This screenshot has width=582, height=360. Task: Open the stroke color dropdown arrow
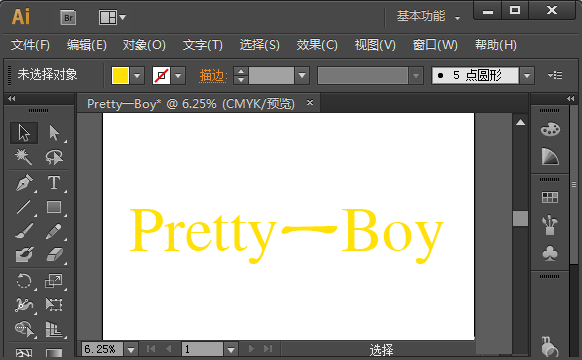(178, 76)
